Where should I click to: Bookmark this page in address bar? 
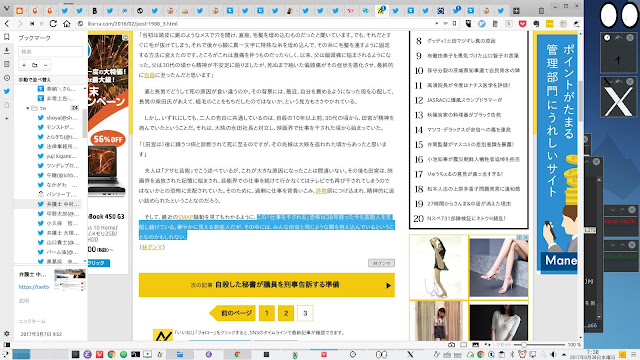click(454, 24)
